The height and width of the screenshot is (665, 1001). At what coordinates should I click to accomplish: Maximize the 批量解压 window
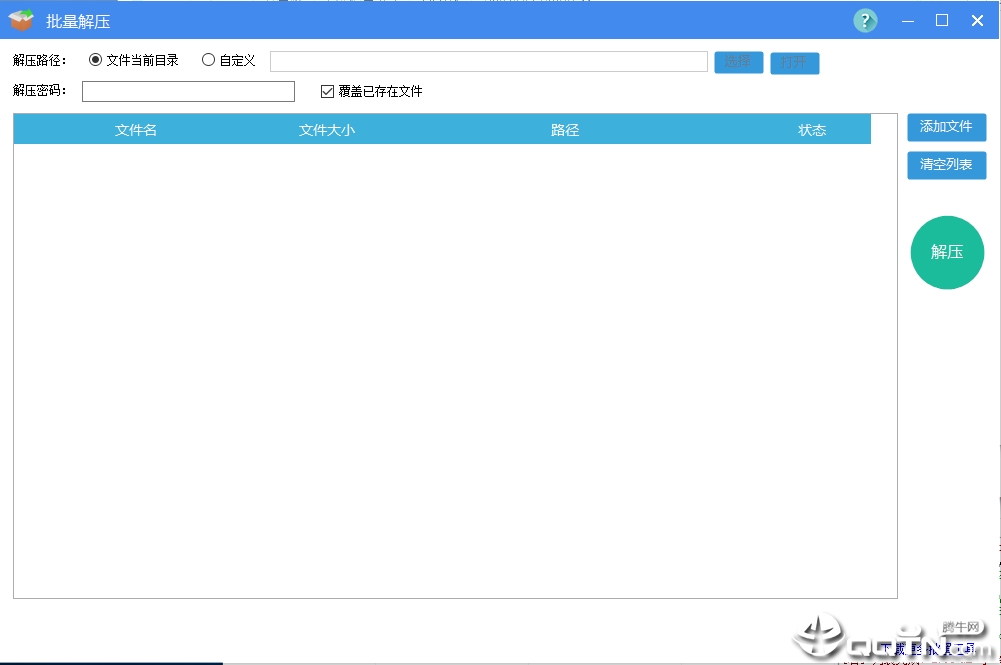tap(942, 20)
